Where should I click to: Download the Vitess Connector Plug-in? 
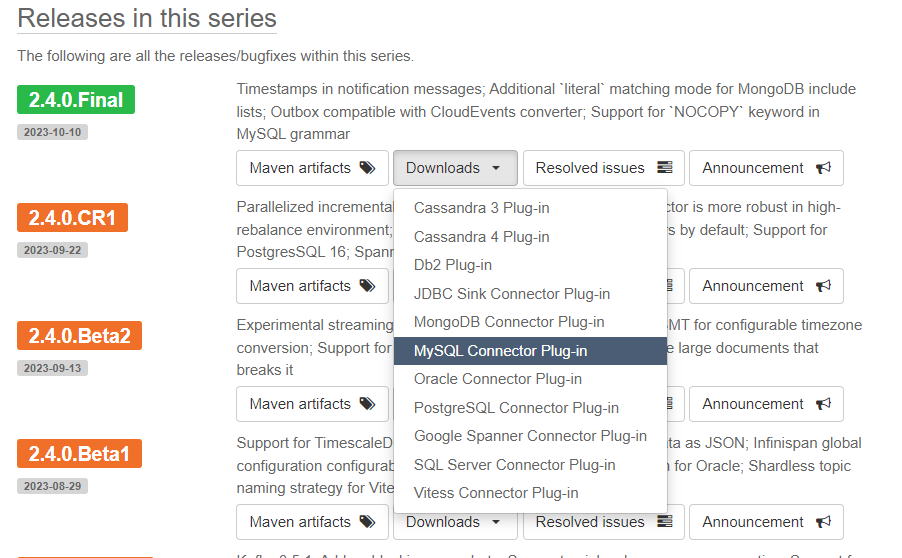pos(496,493)
